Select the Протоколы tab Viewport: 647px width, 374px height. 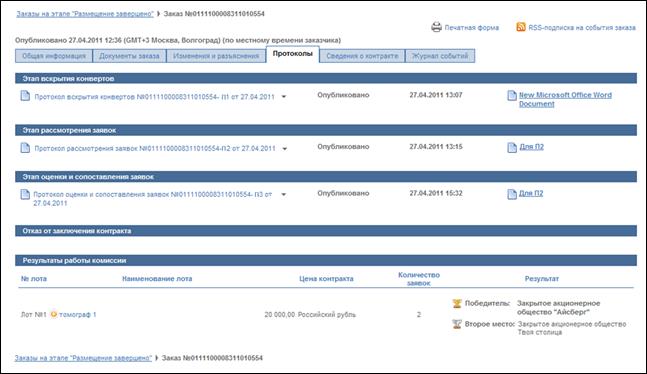coord(293,54)
